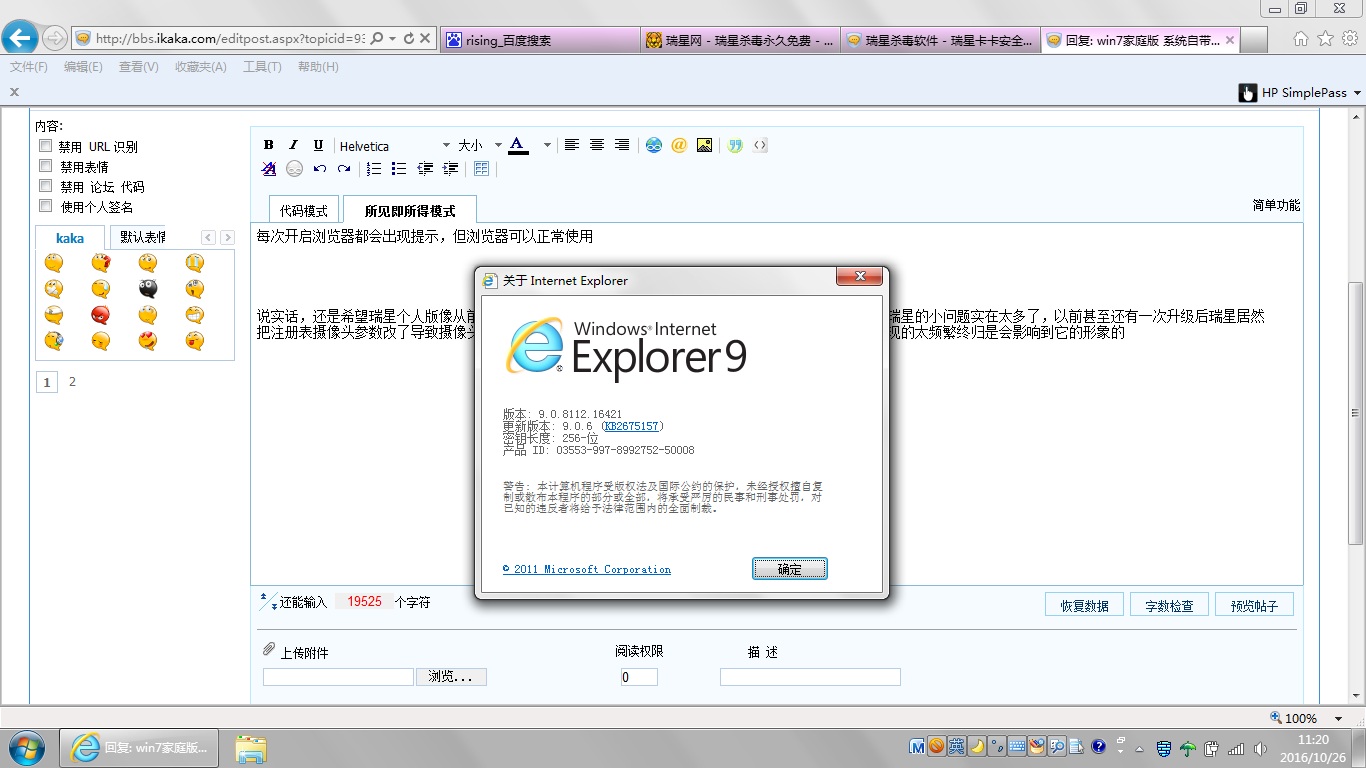The height and width of the screenshot is (768, 1366).
Task: Insert a code block with the angle-brackets icon
Action: point(760,145)
